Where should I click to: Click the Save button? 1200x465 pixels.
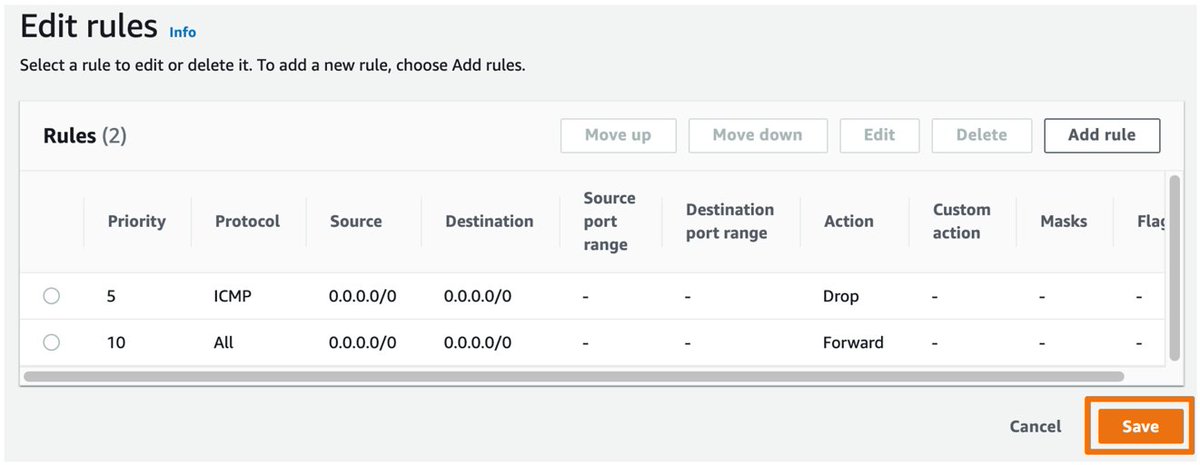coord(1139,427)
